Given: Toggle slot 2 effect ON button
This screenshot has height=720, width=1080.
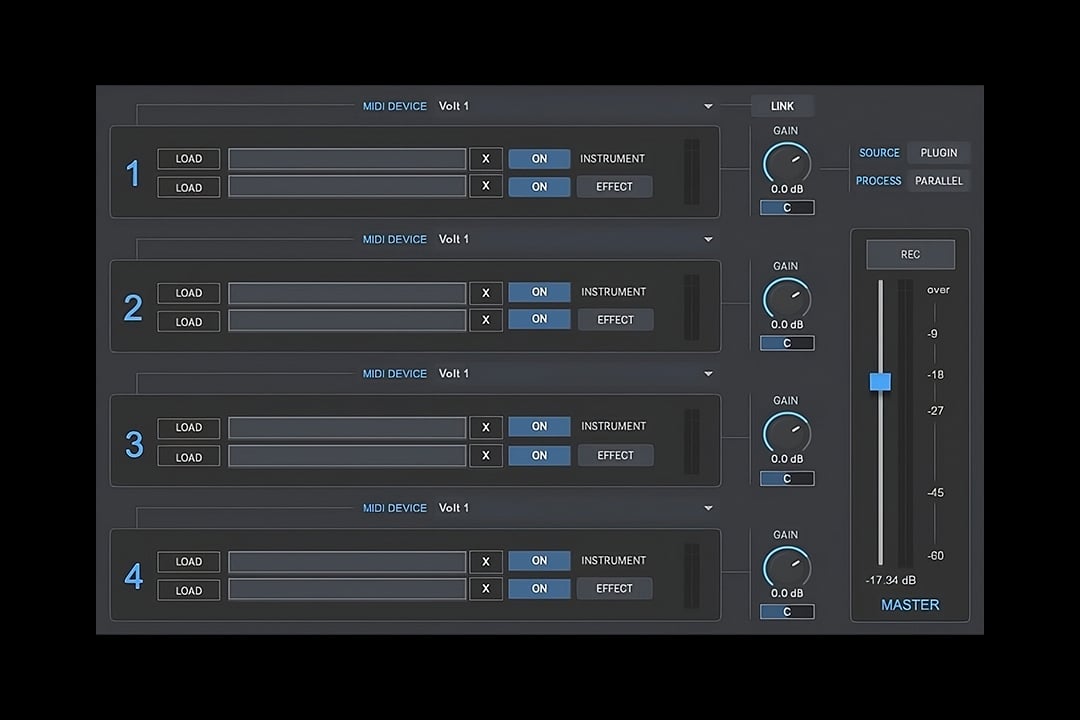Looking at the screenshot, I should click(x=539, y=319).
